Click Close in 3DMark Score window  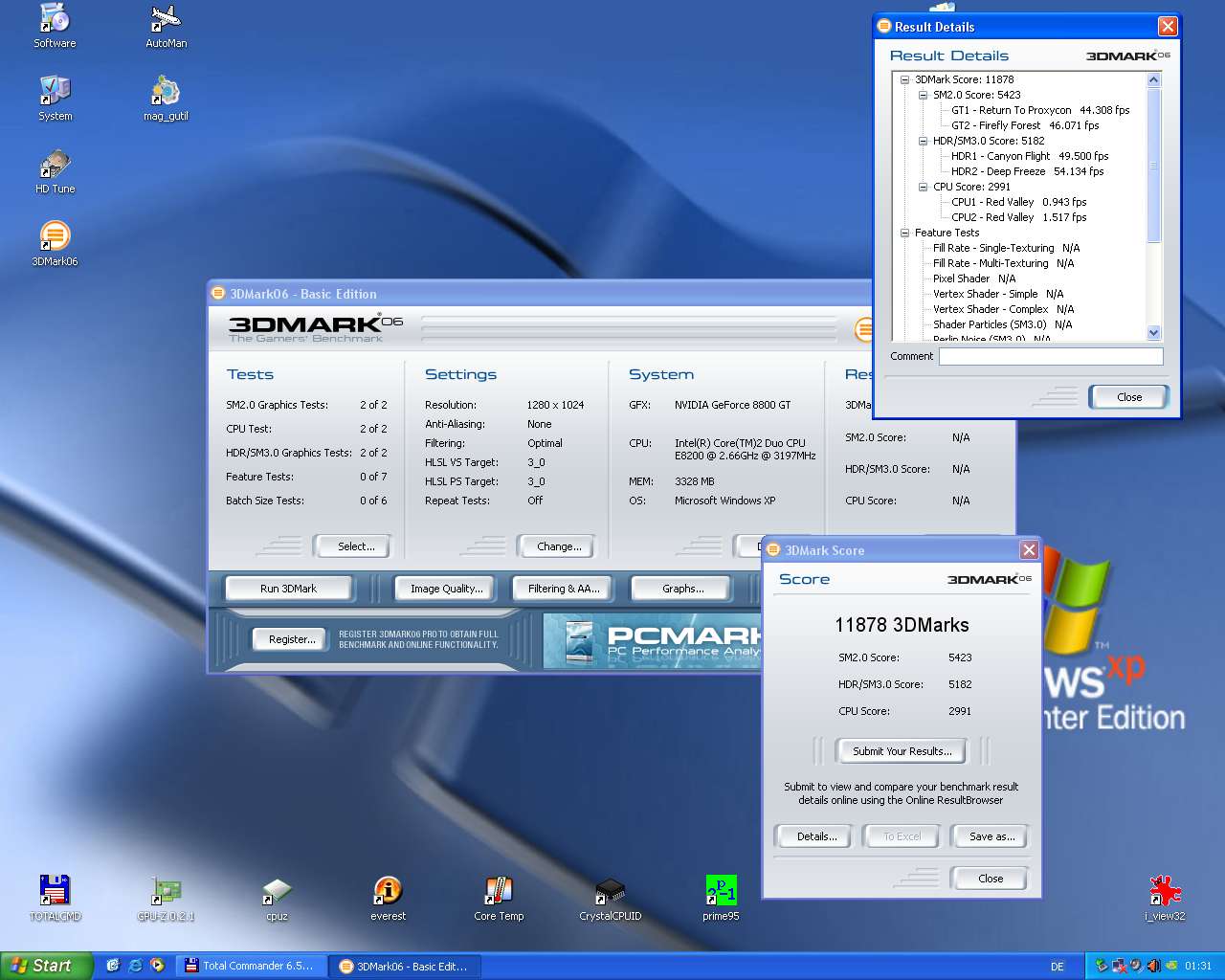pos(991,879)
